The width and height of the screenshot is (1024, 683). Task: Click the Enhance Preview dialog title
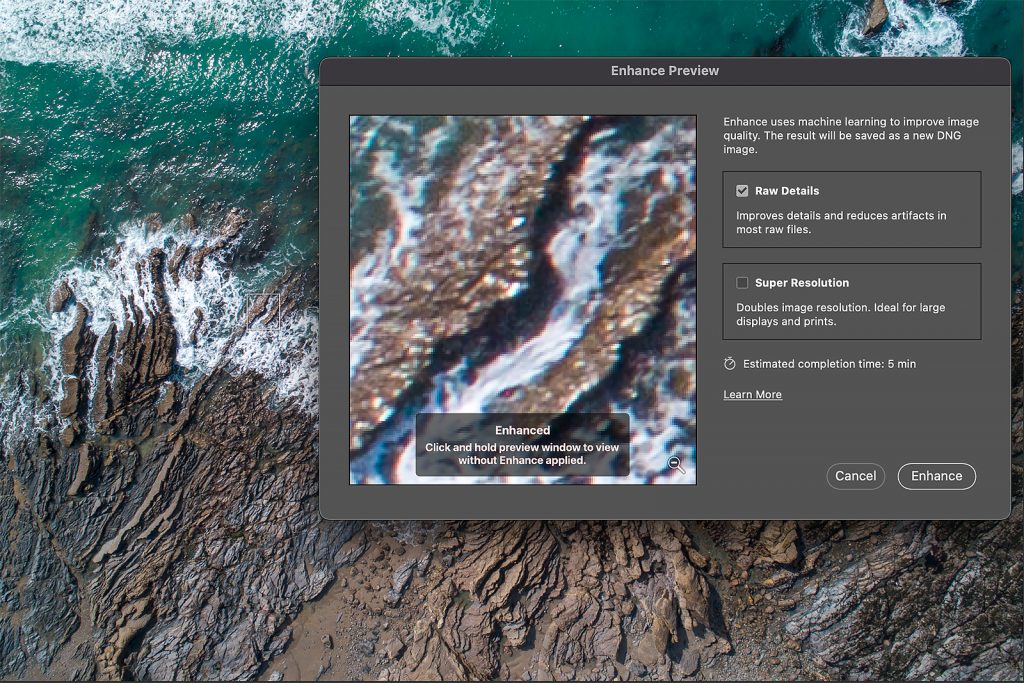click(x=664, y=71)
